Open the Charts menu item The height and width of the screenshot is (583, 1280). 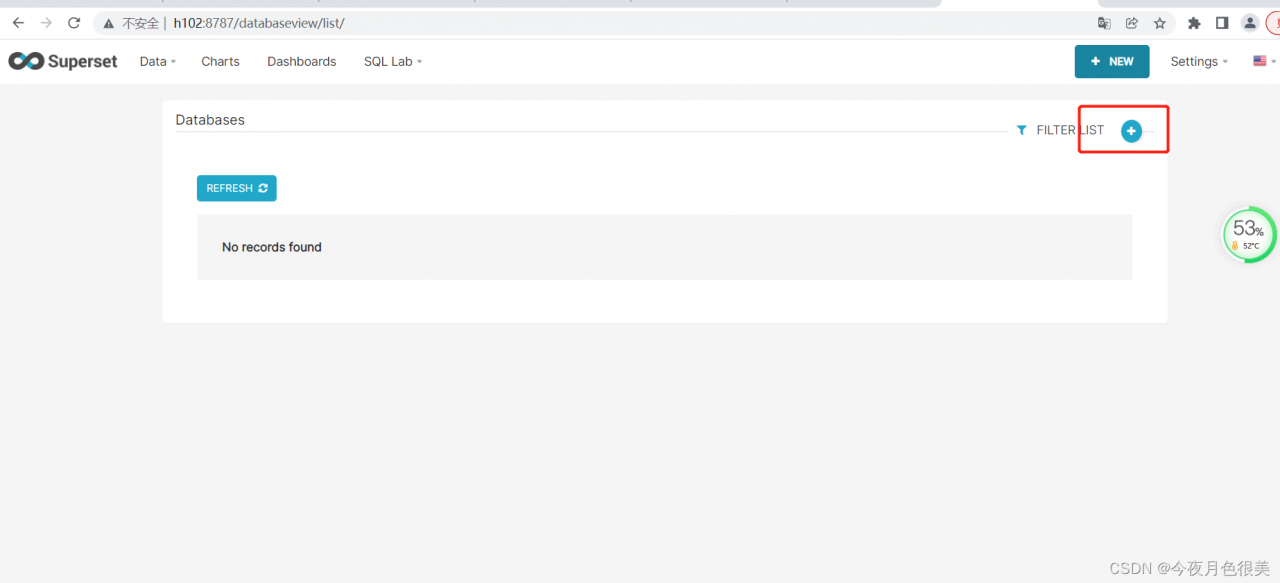220,61
